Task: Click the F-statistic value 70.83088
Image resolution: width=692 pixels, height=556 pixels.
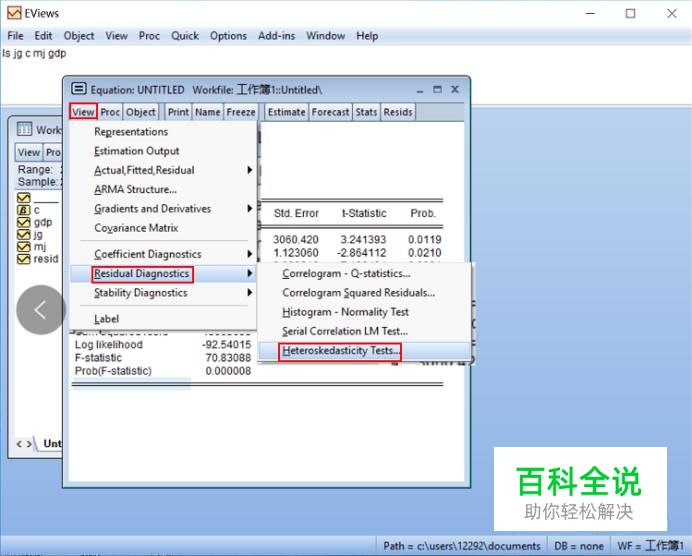Action: (x=228, y=357)
